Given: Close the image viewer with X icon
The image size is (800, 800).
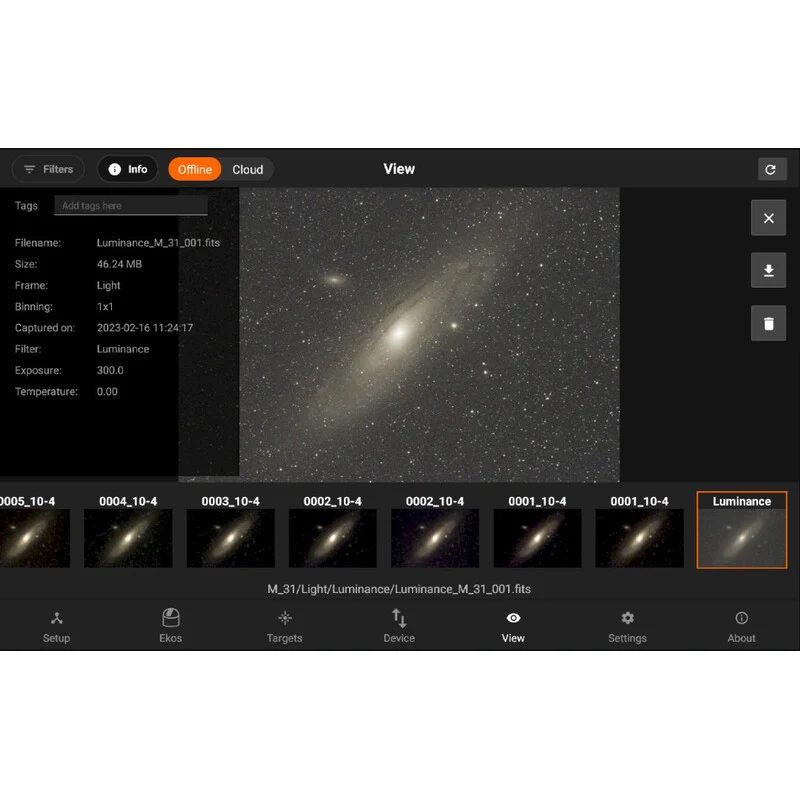Looking at the screenshot, I should point(768,218).
